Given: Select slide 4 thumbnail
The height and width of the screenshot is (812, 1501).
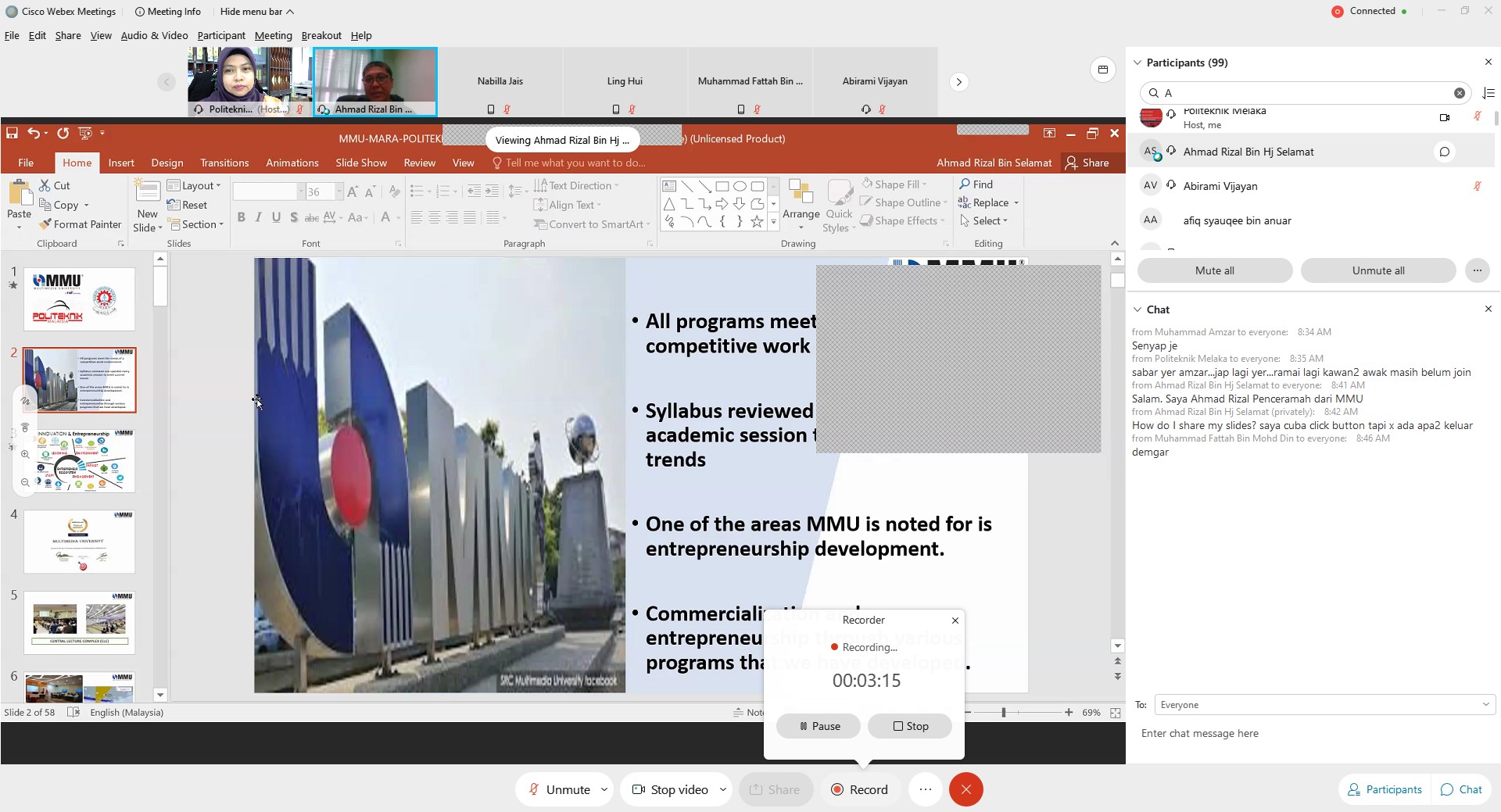Looking at the screenshot, I should coord(80,542).
